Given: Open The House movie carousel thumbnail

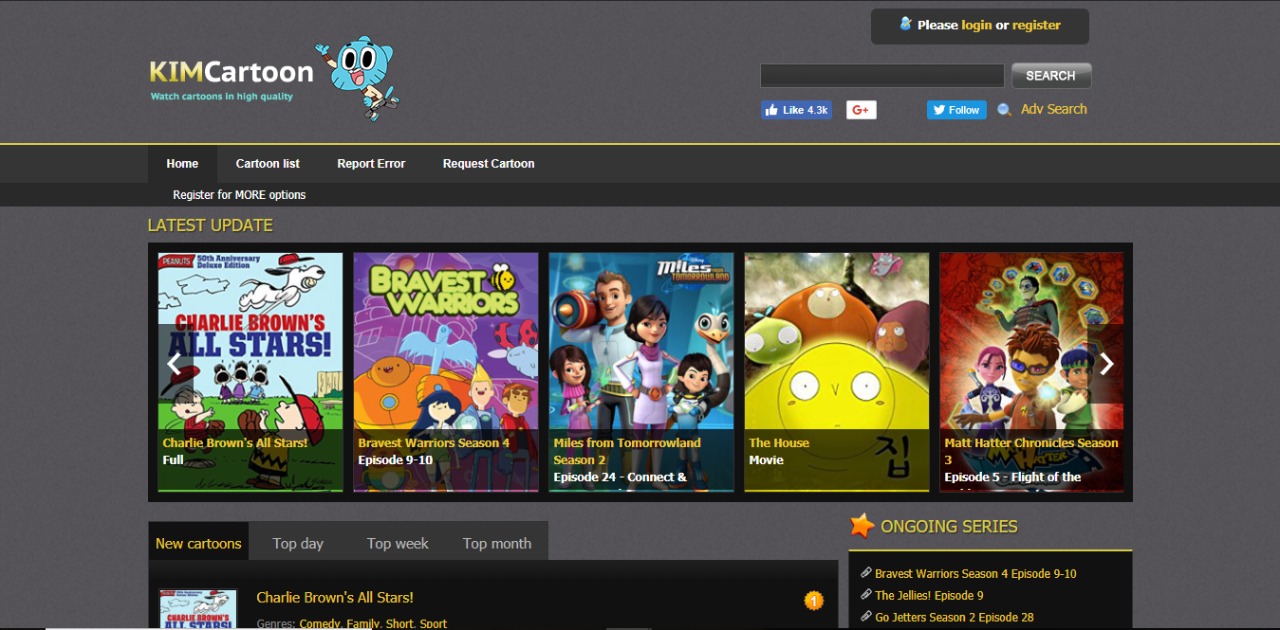Looking at the screenshot, I should click(x=836, y=372).
